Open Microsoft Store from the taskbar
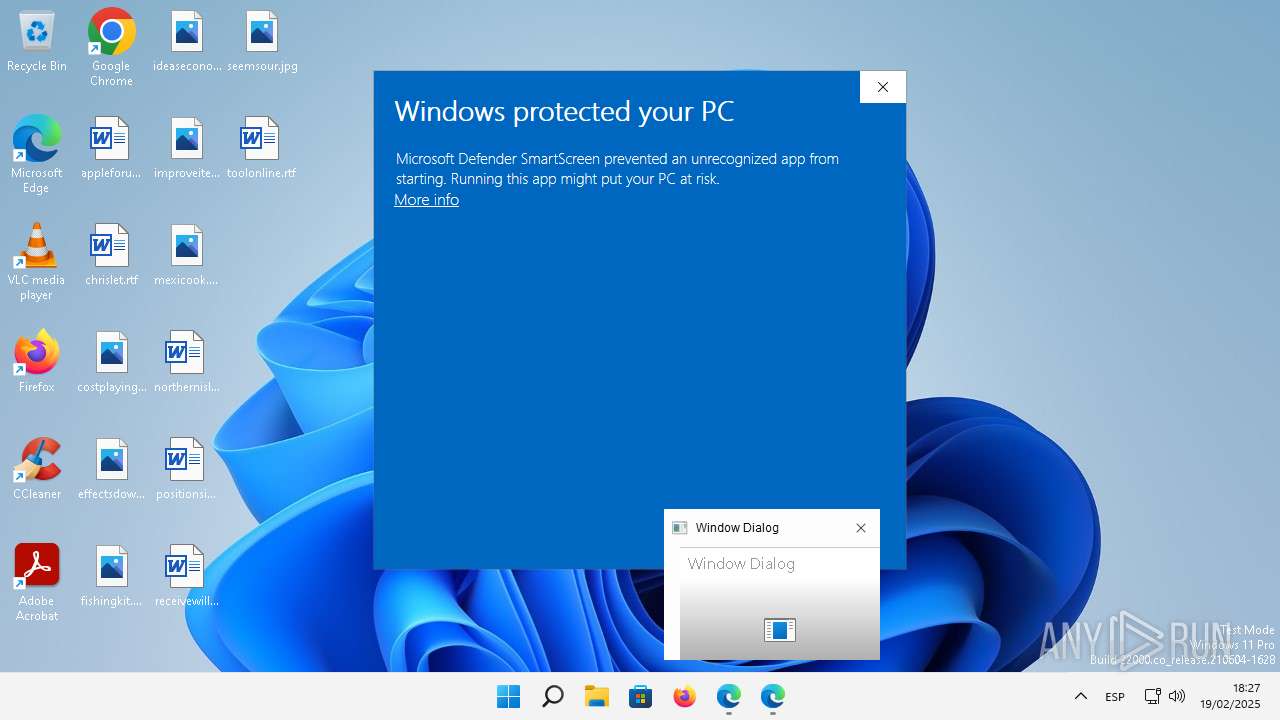 (x=640, y=696)
